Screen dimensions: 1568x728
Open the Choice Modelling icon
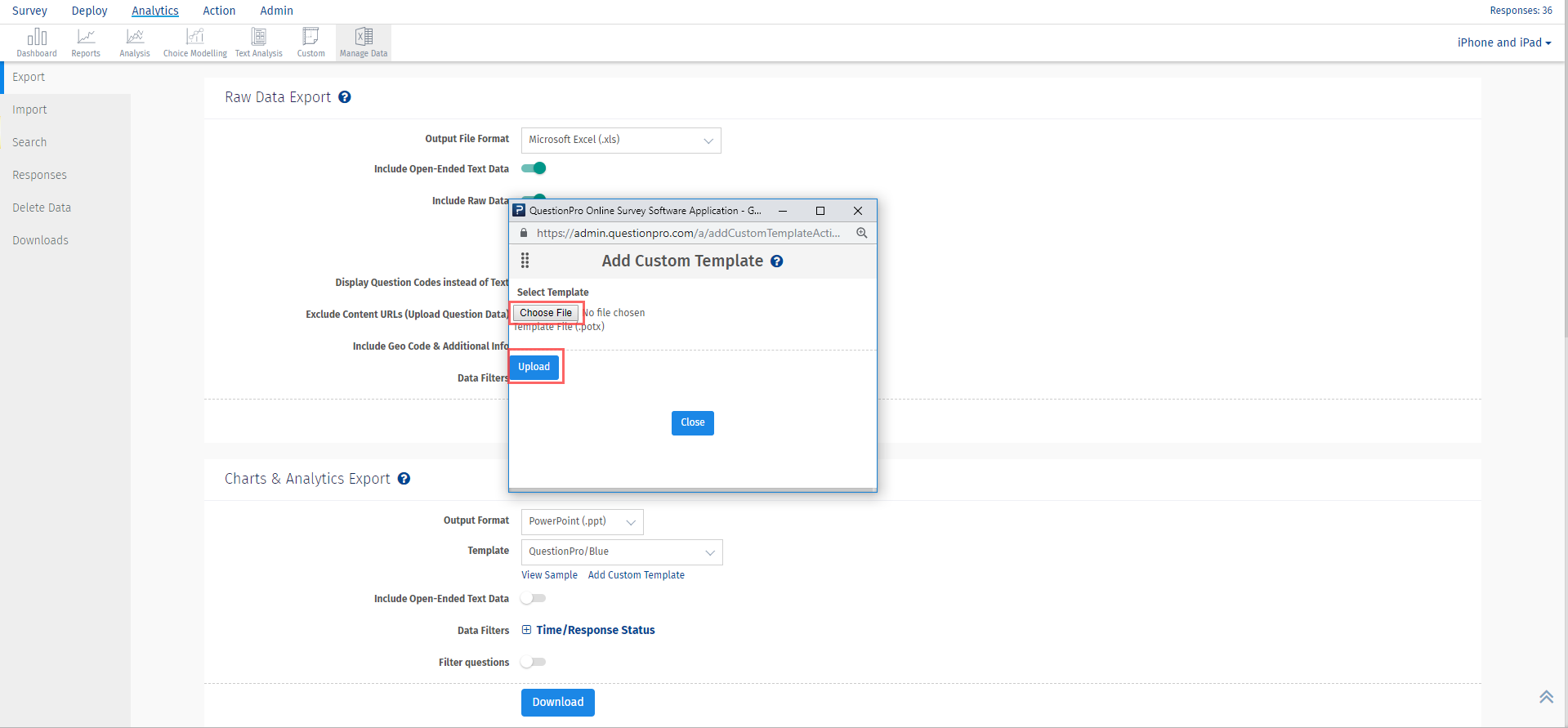point(194,42)
